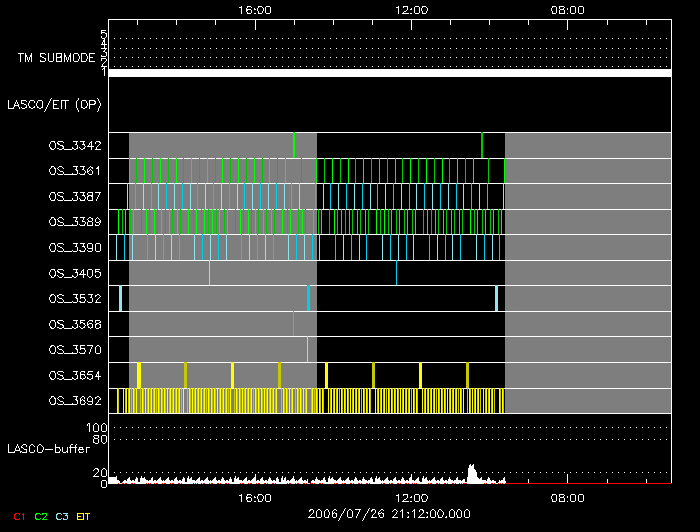Click the EIT legend entry
Image resolution: width=700 pixels, height=532 pixels.
pyautogui.click(x=83, y=516)
